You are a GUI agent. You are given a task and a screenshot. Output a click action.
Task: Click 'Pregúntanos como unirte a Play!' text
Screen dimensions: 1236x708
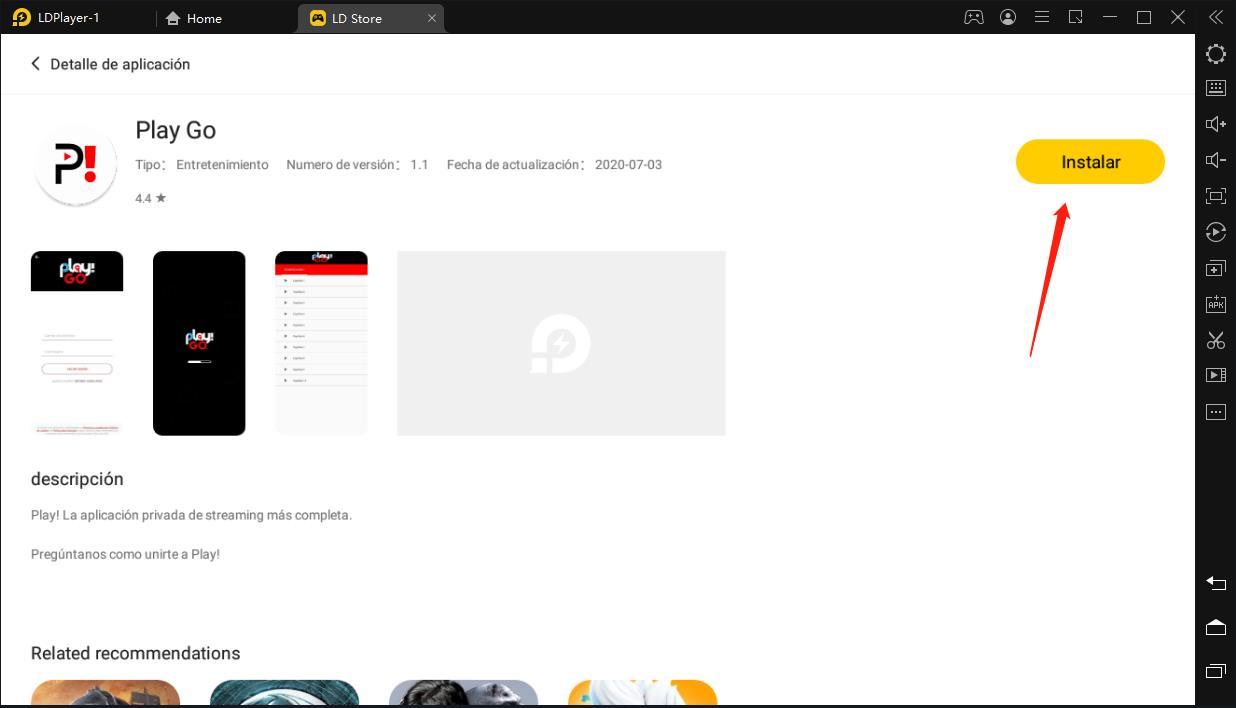125,553
